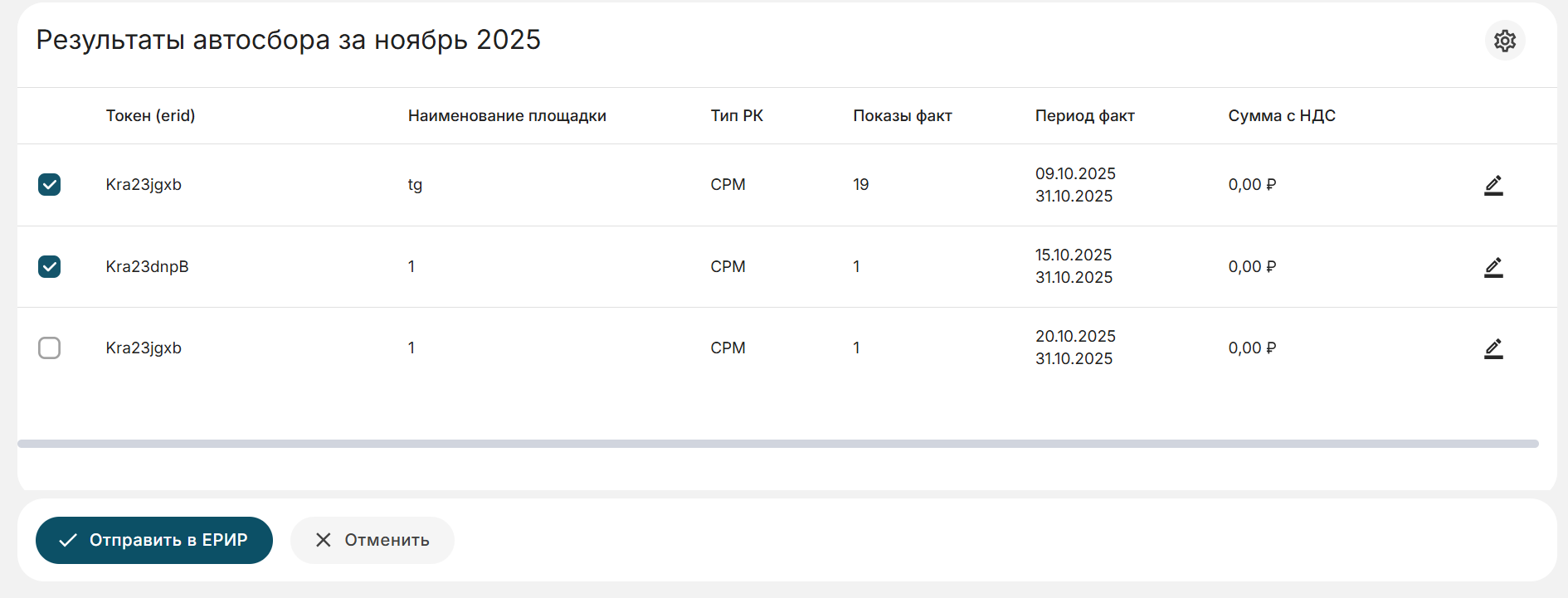The width and height of the screenshot is (1568, 598).
Task: Click the tg platform name cell
Action: pyautogui.click(x=415, y=184)
